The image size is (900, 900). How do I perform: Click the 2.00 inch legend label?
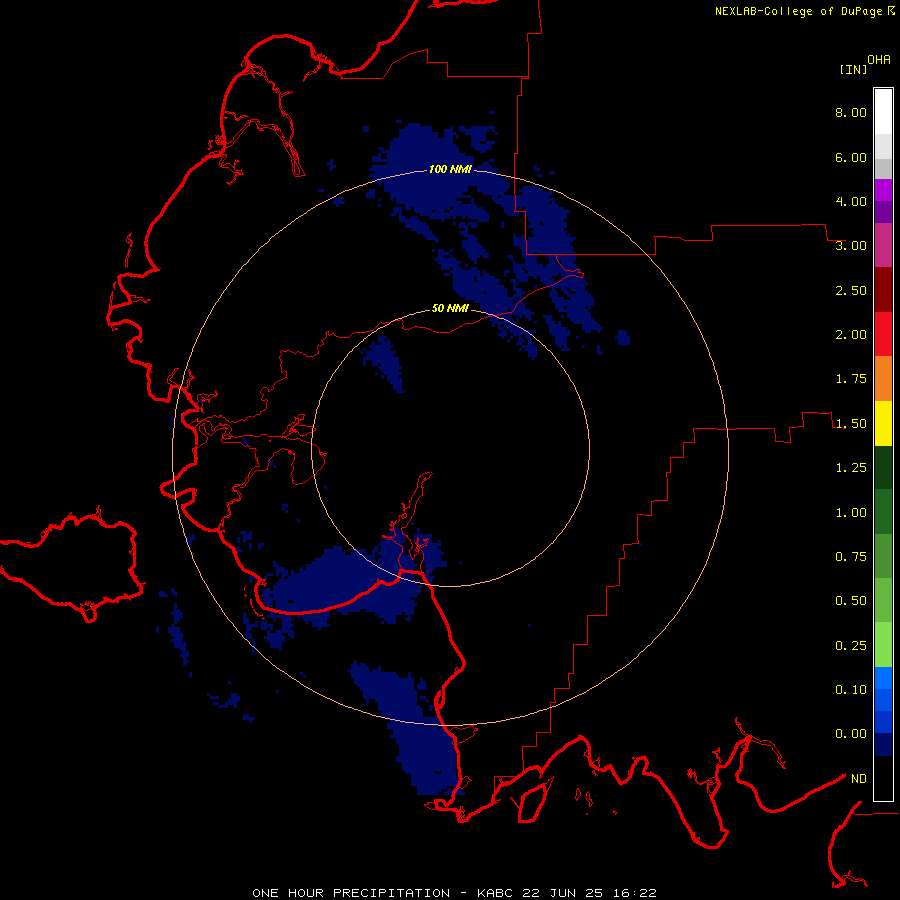pos(851,335)
